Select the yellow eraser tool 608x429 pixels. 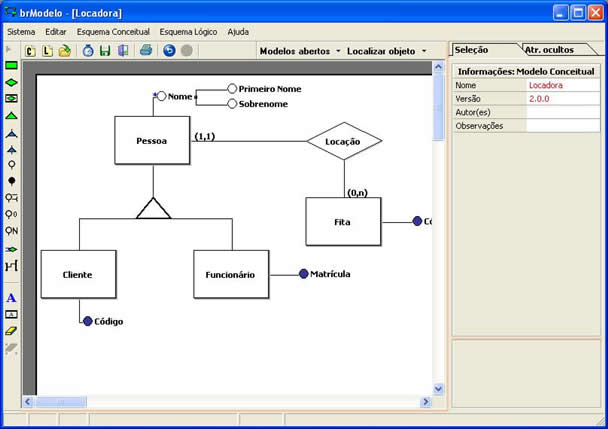[x=11, y=330]
